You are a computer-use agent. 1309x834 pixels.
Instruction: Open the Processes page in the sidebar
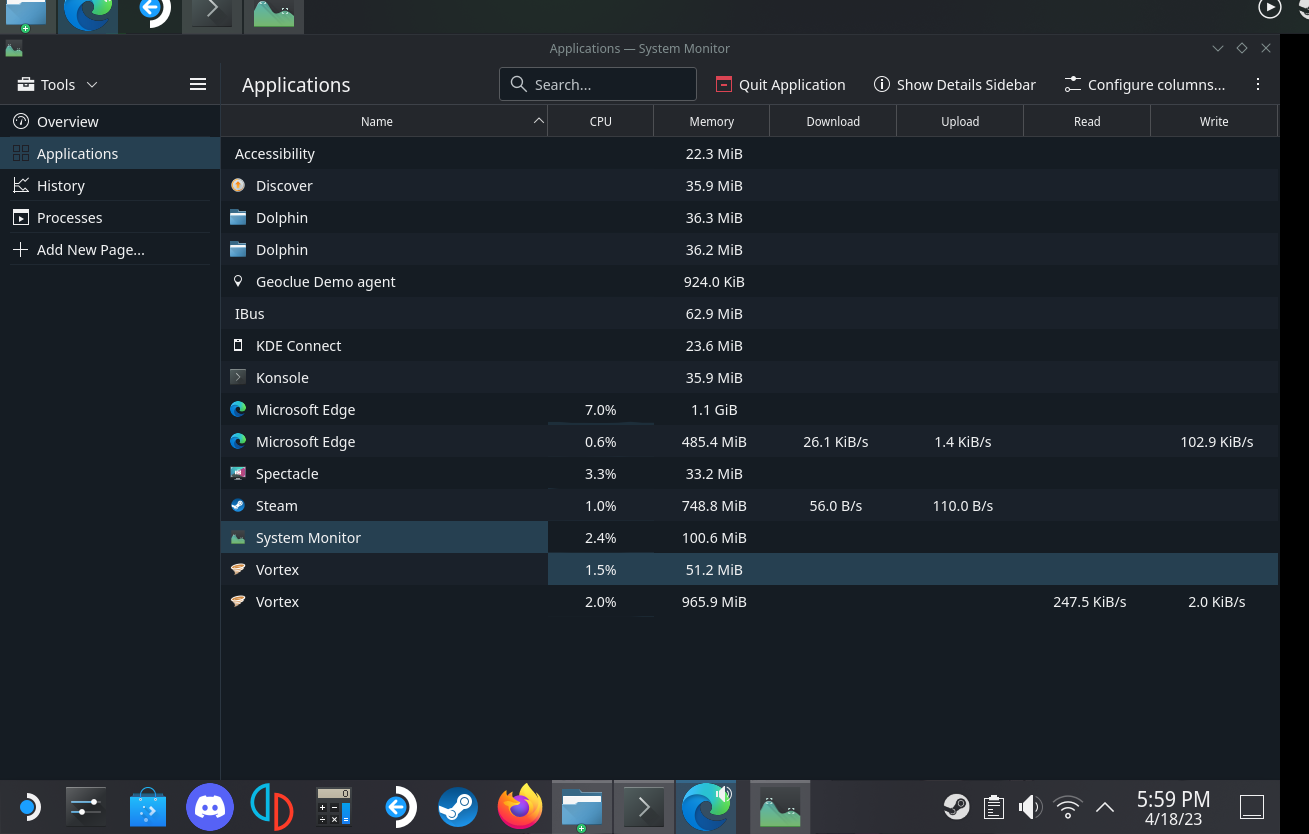(x=69, y=217)
